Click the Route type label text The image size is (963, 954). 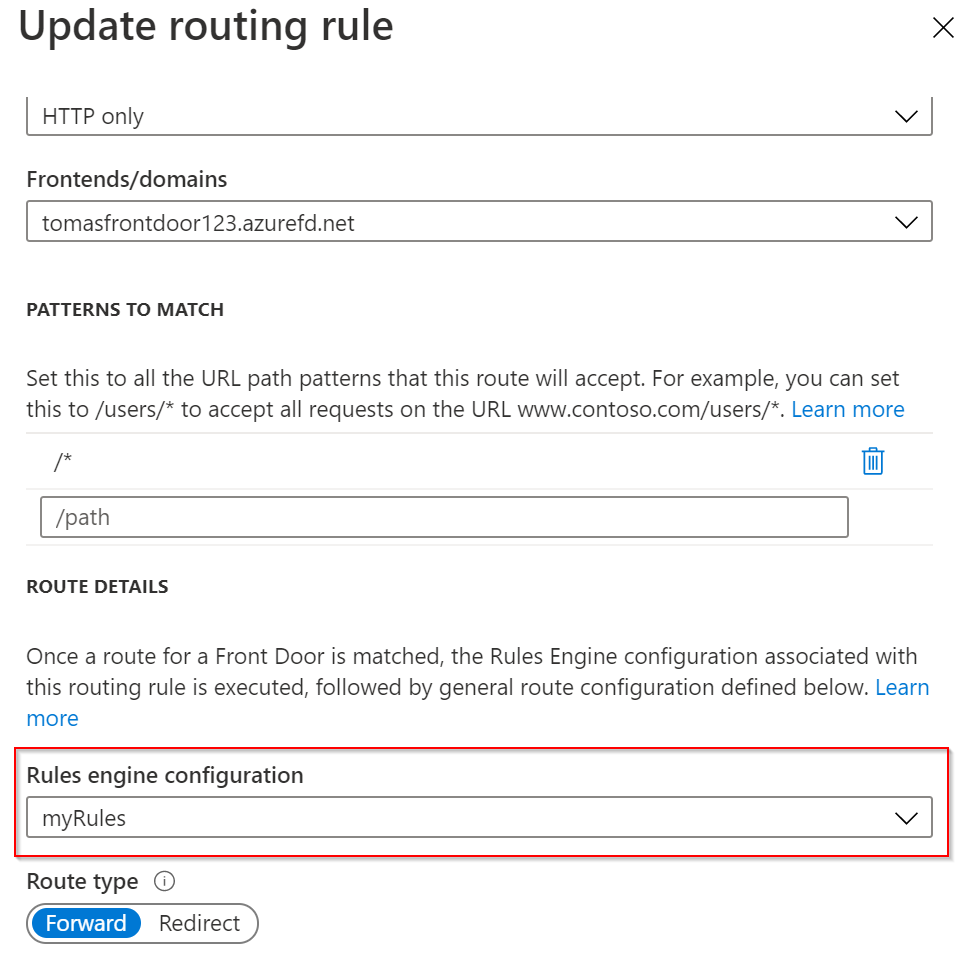tap(82, 882)
